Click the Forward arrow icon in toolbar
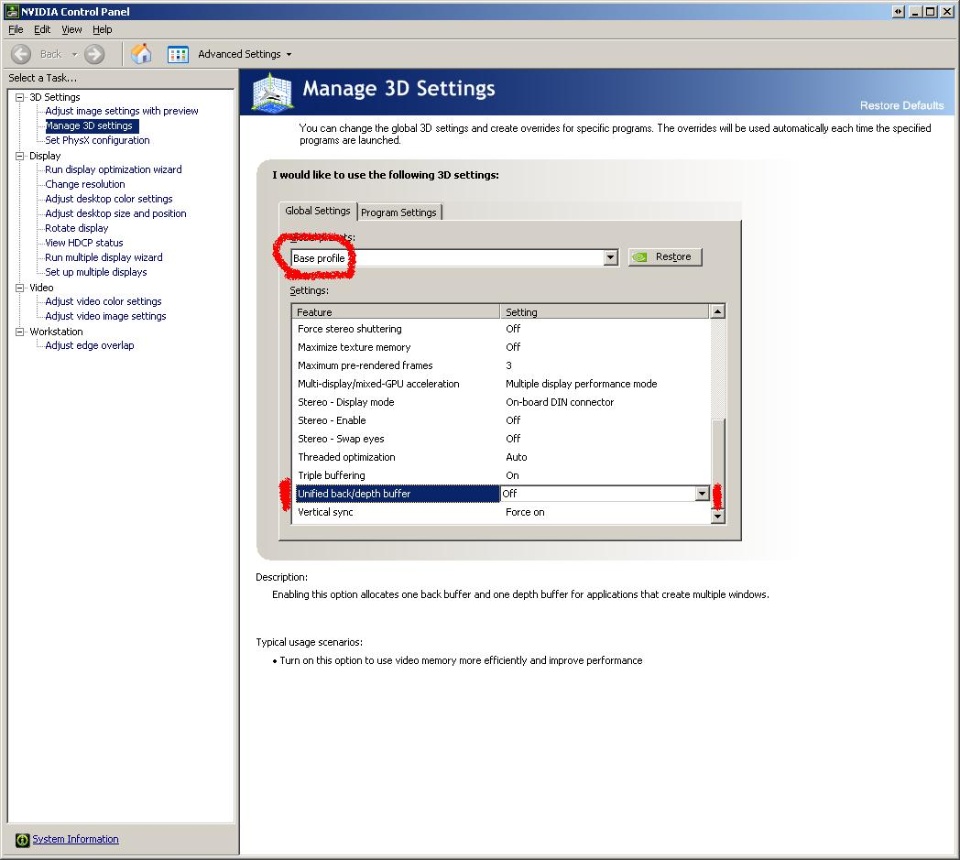Viewport: 960px width, 860px height. tap(94, 54)
